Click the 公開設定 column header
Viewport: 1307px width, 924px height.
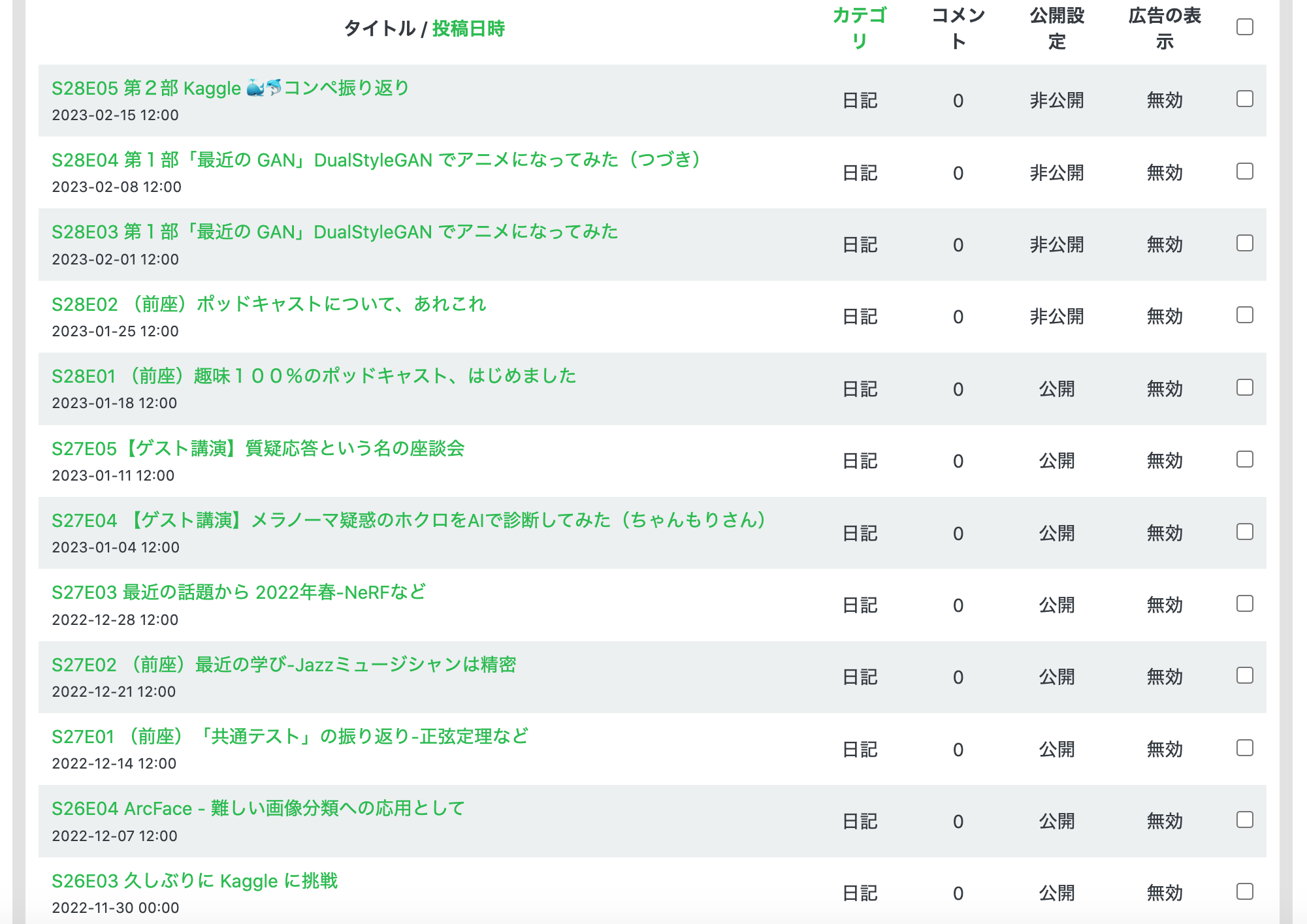1057,28
